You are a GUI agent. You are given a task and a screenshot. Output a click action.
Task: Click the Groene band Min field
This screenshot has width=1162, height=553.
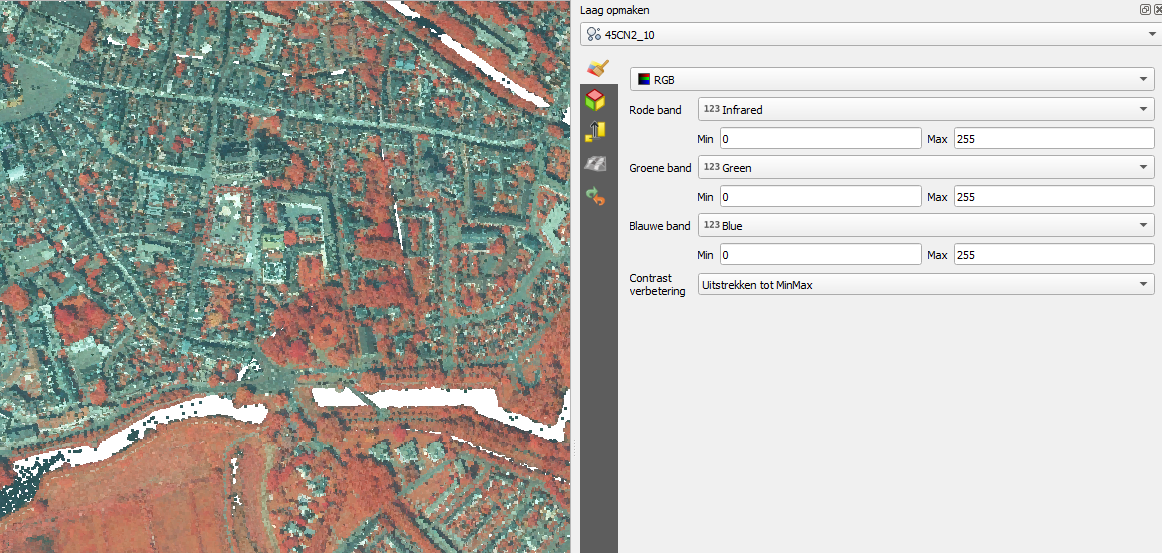pyautogui.click(x=819, y=197)
